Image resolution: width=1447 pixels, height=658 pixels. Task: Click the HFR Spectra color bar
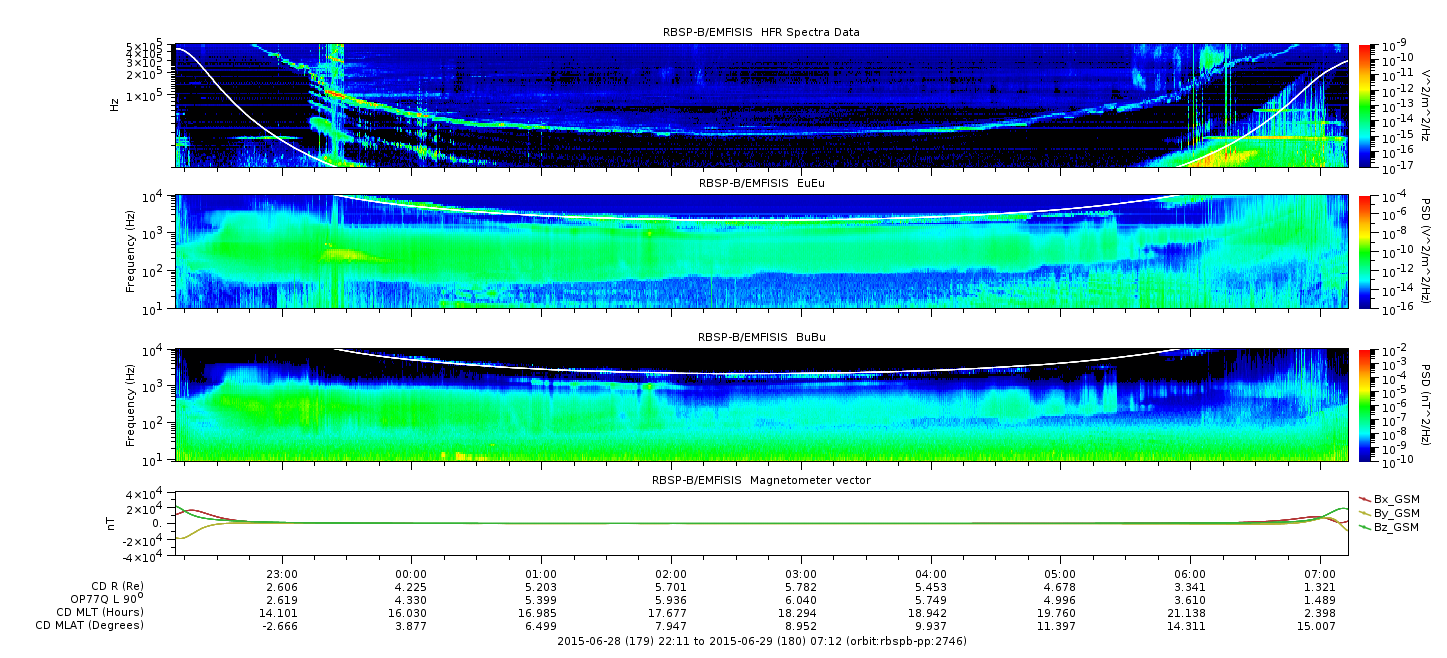tap(1365, 105)
